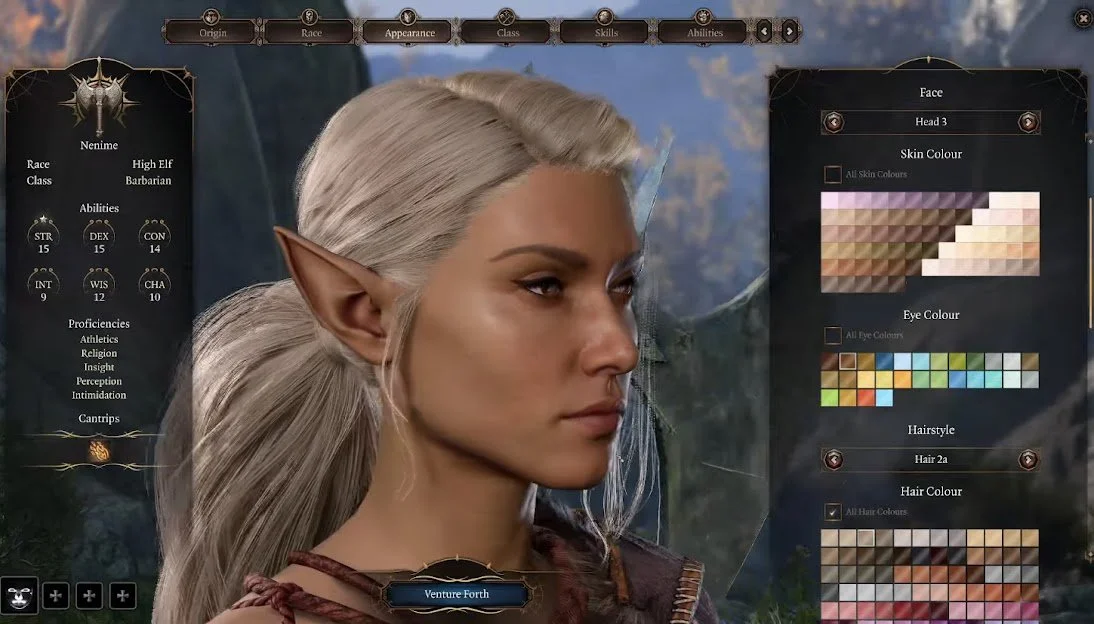The height and width of the screenshot is (624, 1094).
Task: Click the previous tab arrow in top bar
Action: pyautogui.click(x=764, y=31)
